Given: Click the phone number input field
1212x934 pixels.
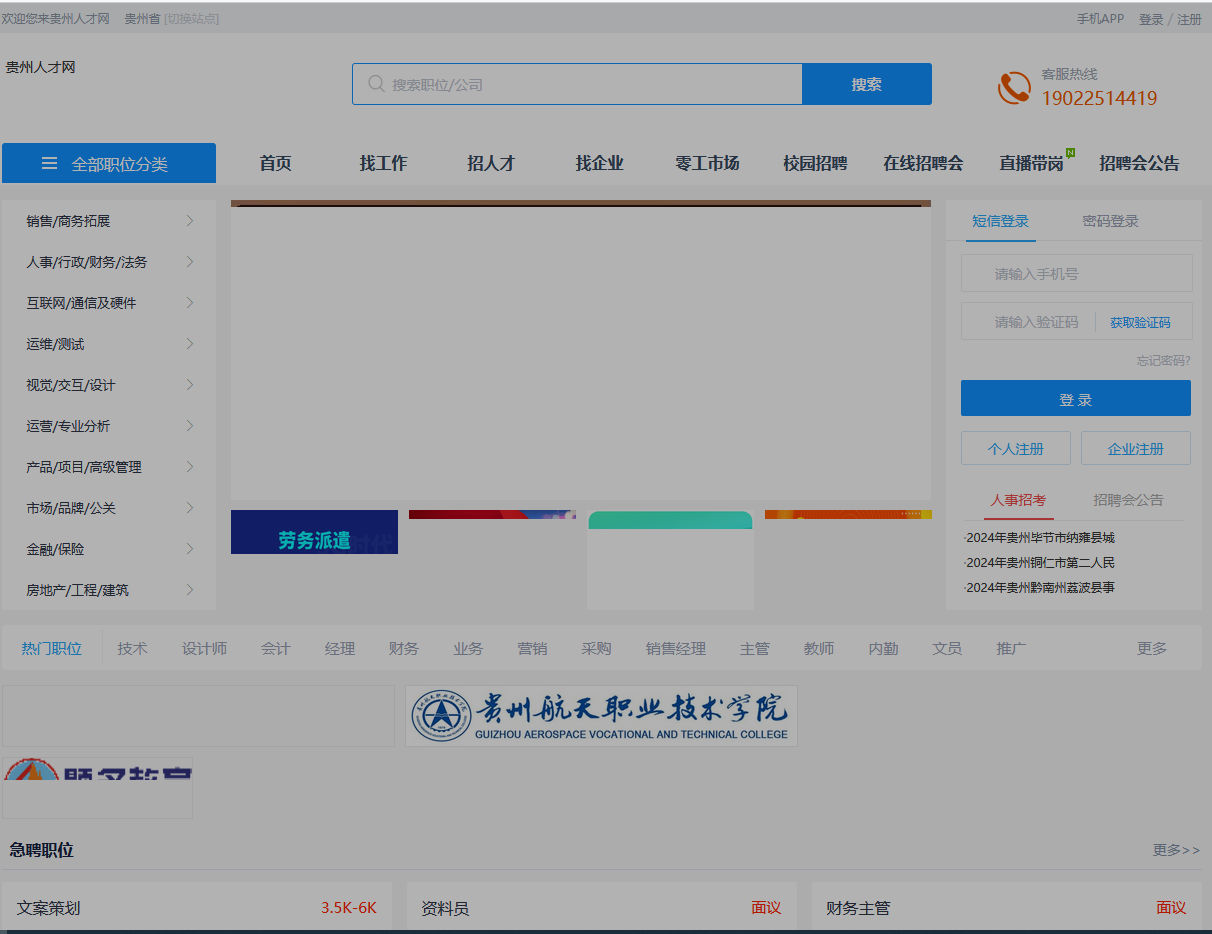Looking at the screenshot, I should [x=1076, y=272].
